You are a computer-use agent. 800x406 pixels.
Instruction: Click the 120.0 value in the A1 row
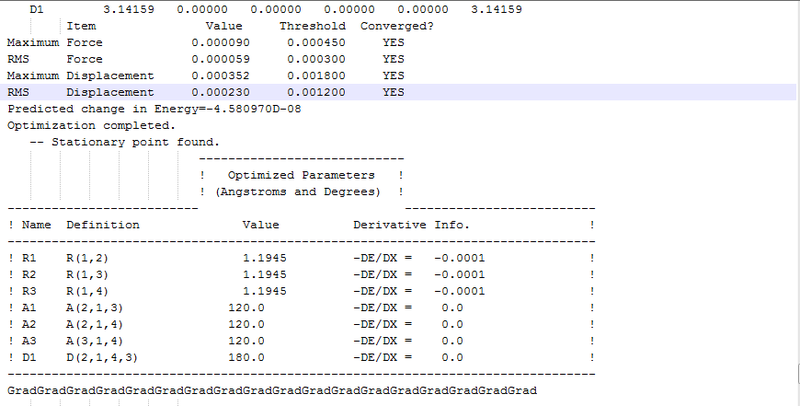[246, 308]
